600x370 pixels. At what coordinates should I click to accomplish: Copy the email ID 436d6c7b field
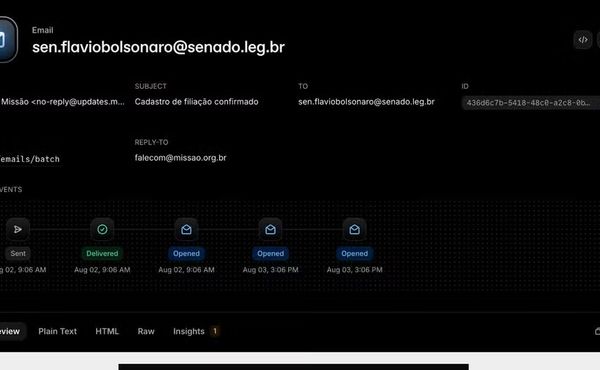(x=531, y=103)
